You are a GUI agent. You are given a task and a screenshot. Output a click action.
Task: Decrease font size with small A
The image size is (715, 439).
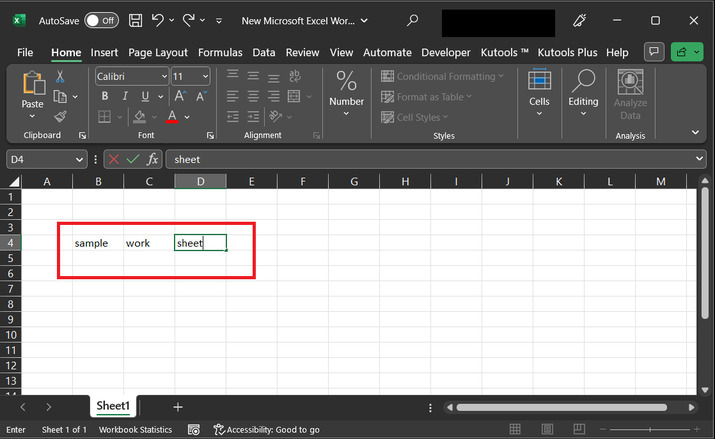tap(201, 96)
